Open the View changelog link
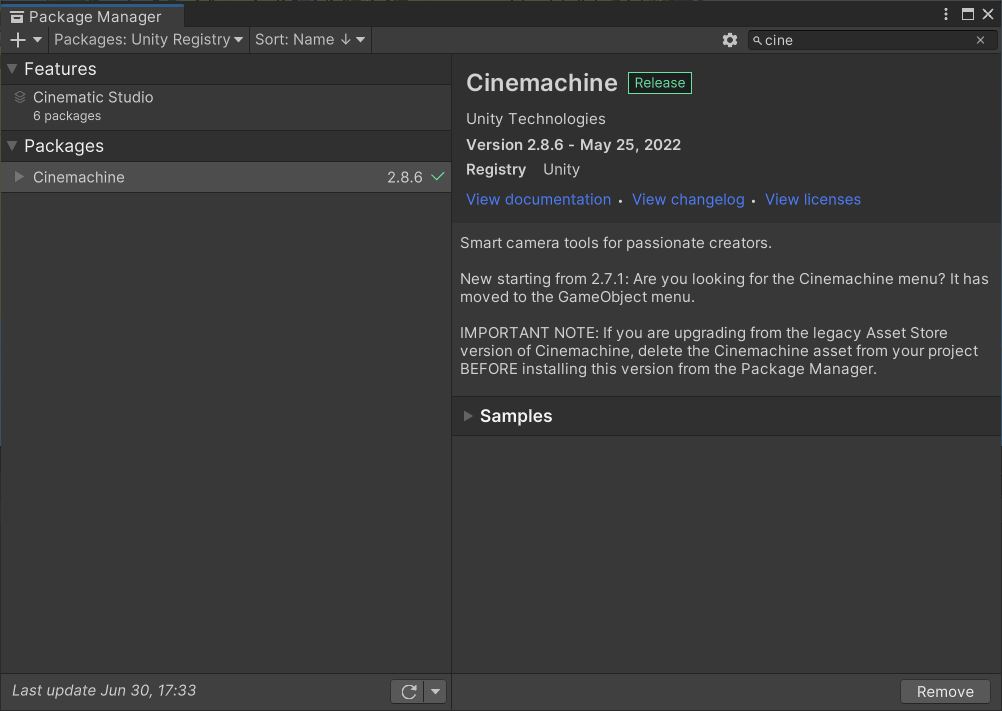This screenshot has height=711, width=1002. tap(688, 199)
